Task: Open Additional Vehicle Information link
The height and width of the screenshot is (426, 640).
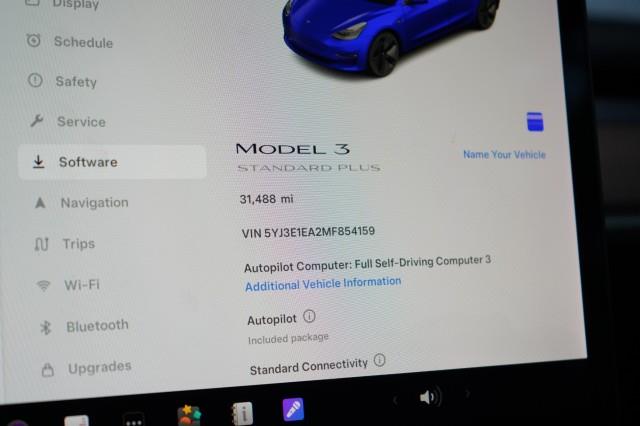Action: pyautogui.click(x=323, y=284)
